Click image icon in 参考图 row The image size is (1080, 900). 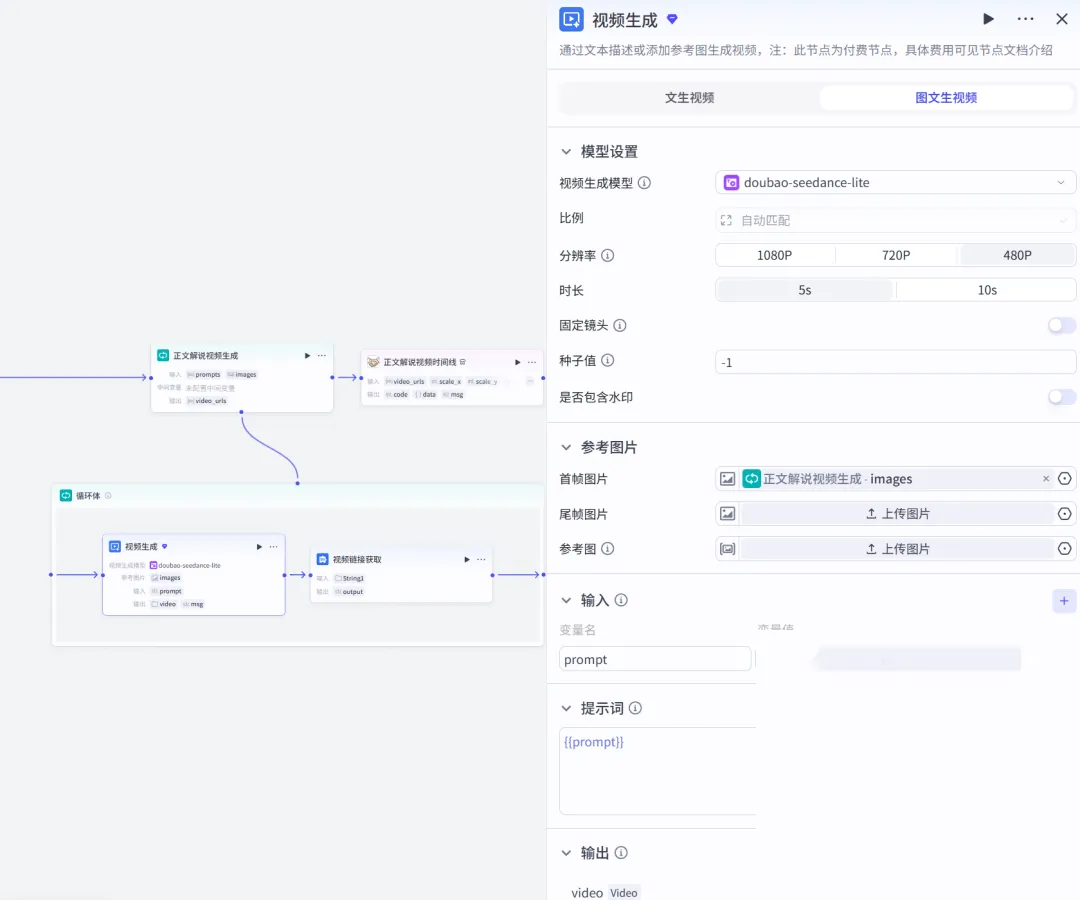click(727, 549)
